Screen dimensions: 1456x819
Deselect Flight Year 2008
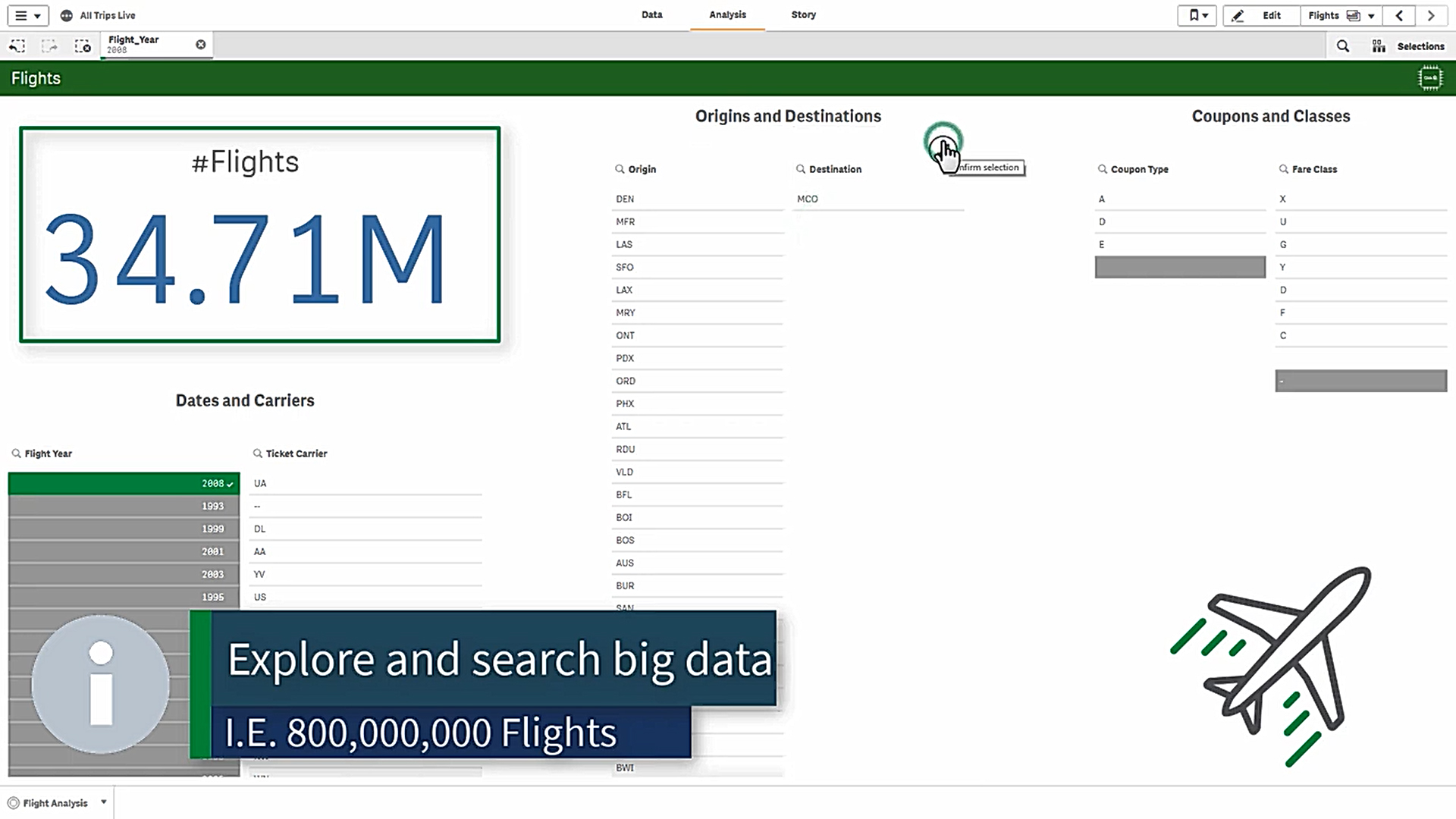[124, 483]
